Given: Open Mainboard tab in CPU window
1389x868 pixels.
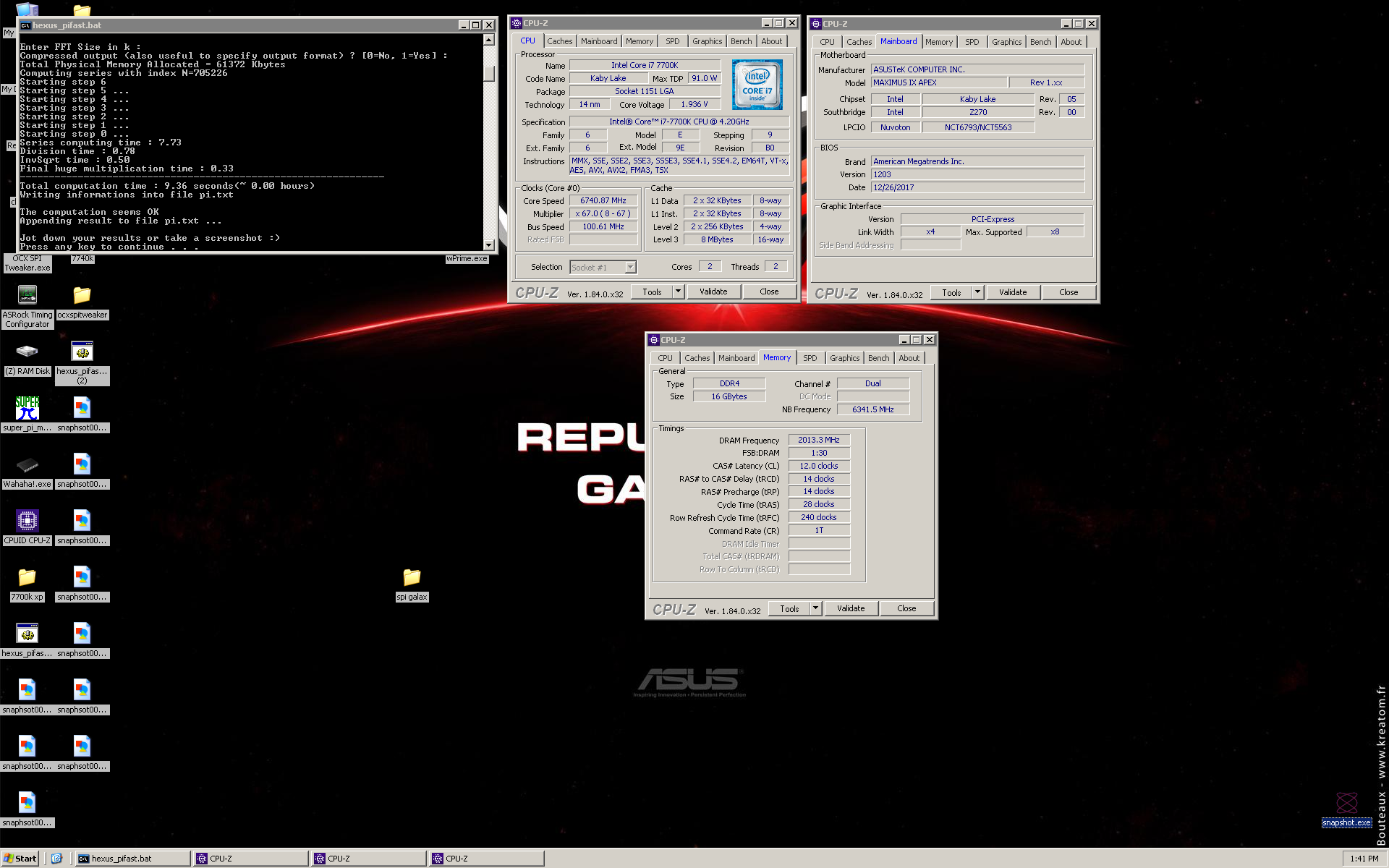Looking at the screenshot, I should tap(599, 41).
